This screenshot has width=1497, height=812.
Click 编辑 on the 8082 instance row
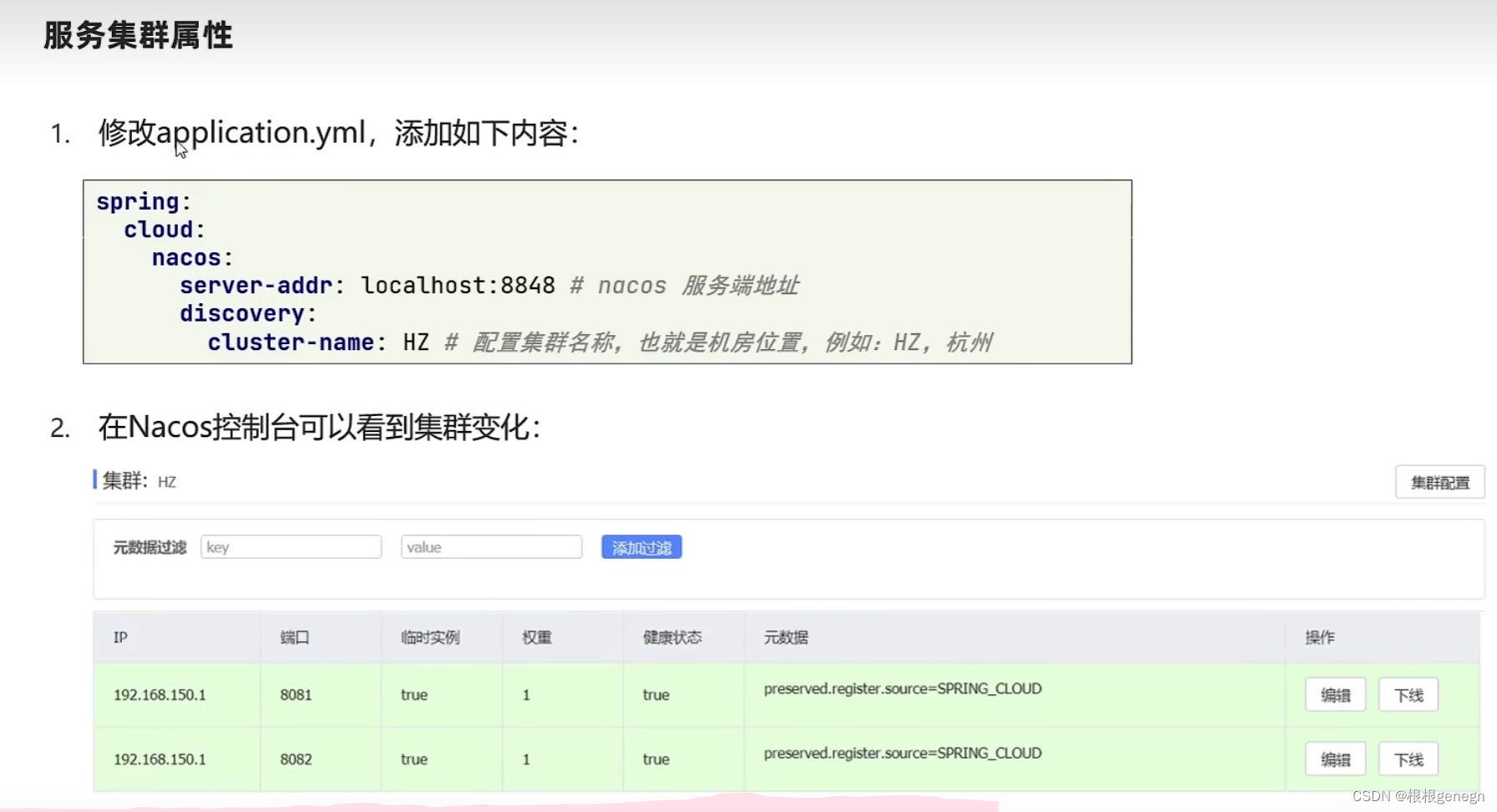click(1334, 759)
